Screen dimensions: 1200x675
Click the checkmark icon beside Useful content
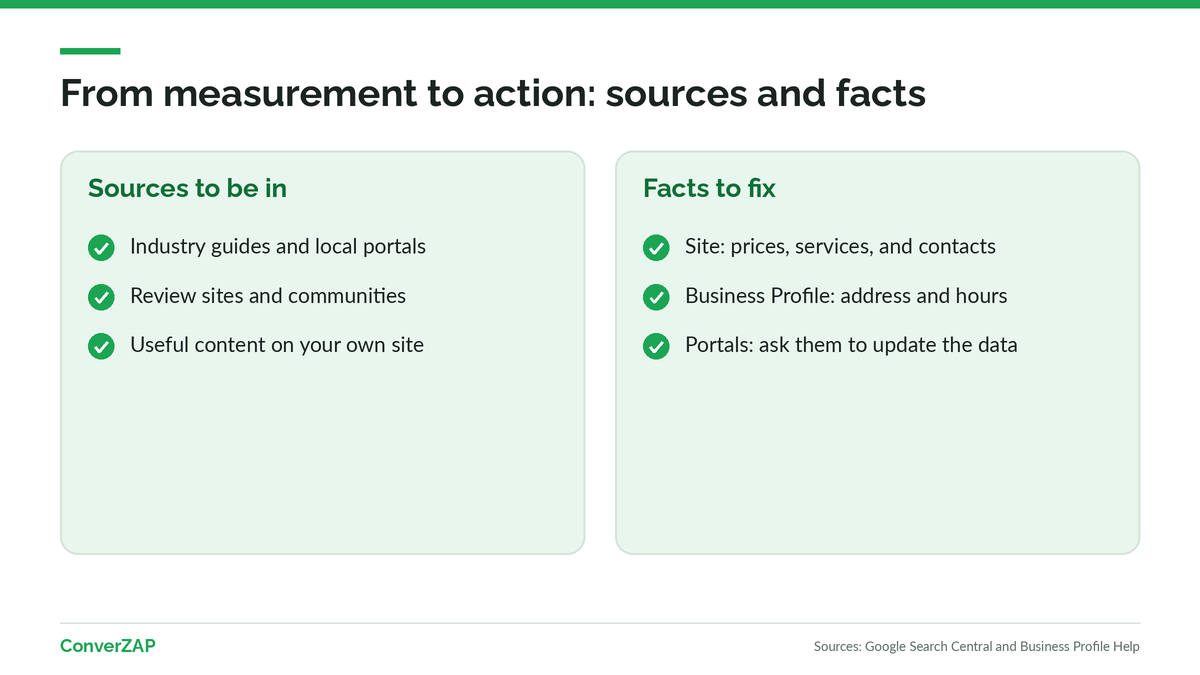(x=101, y=347)
